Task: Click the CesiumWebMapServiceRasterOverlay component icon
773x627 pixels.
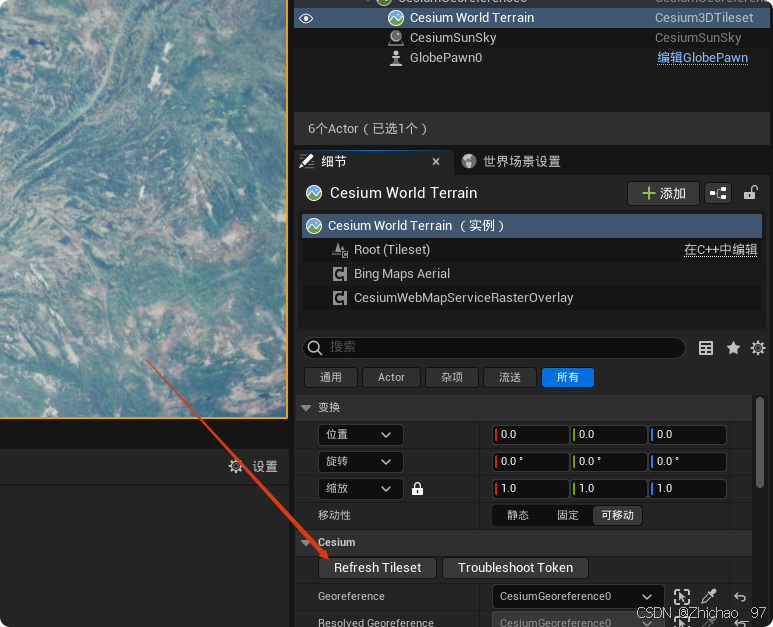Action: coord(340,298)
